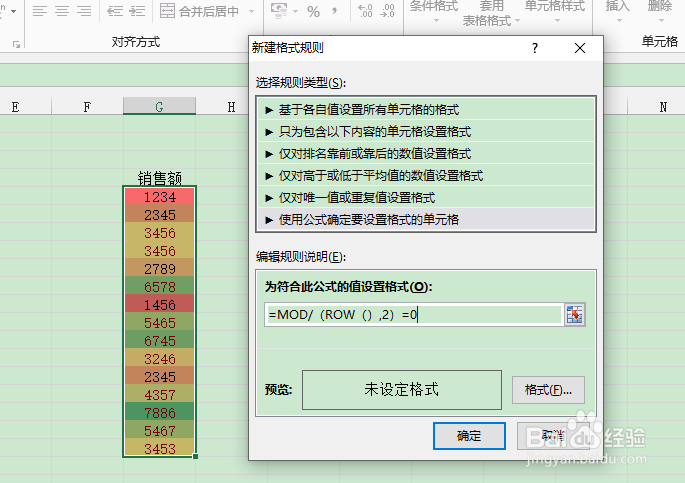Click the increase decimal icon

(365, 11)
